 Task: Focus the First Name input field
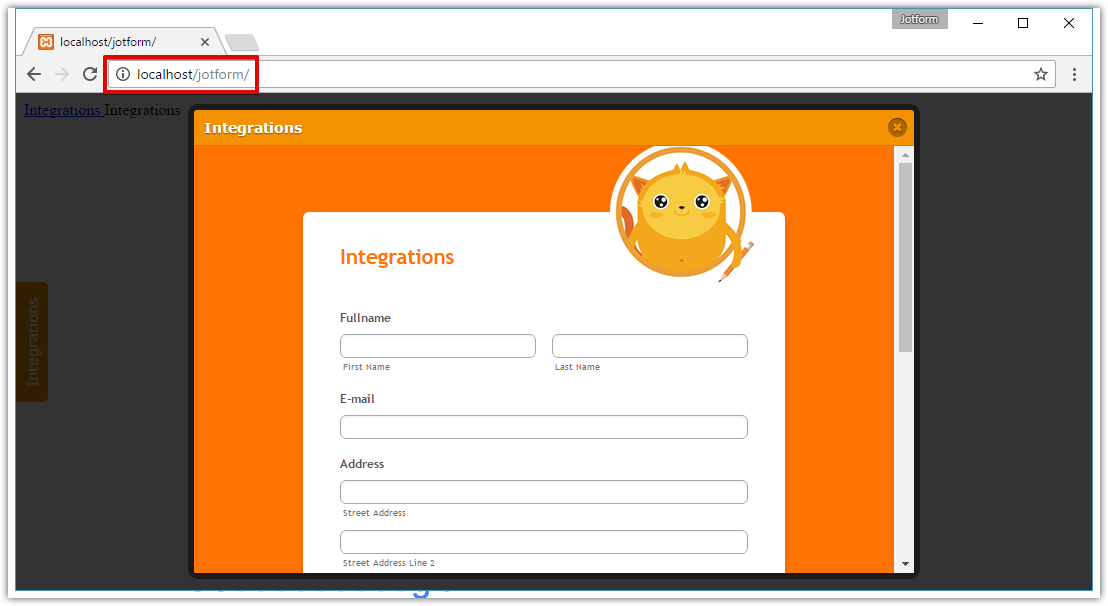coord(437,345)
